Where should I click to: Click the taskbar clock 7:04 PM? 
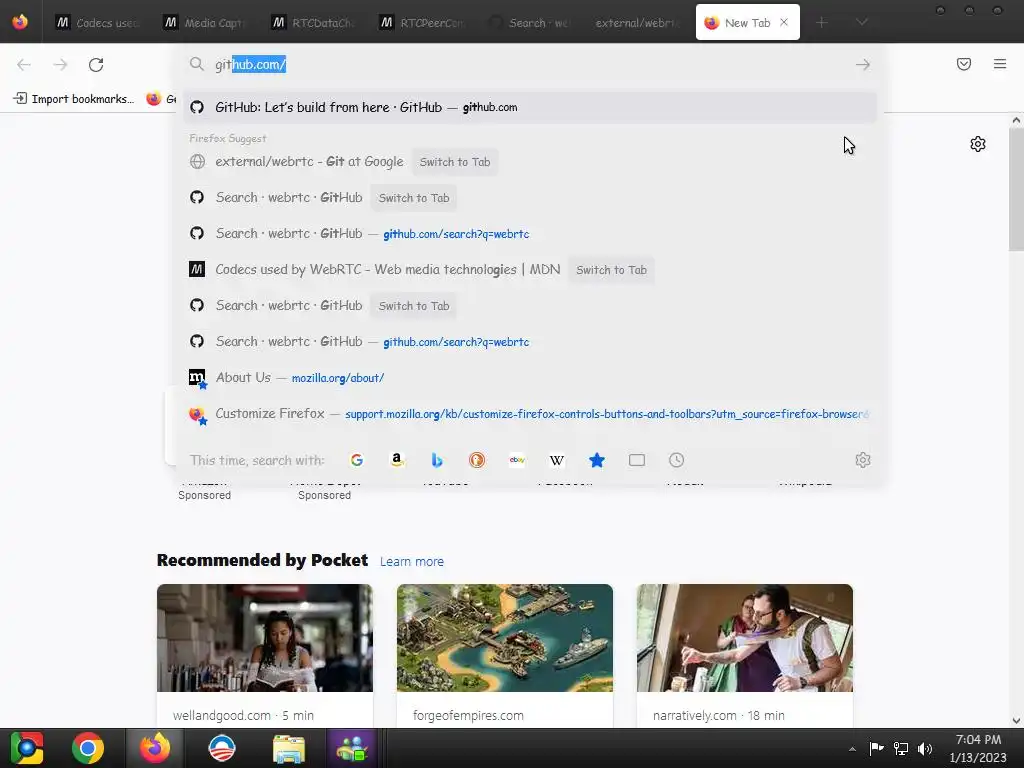coord(978,740)
